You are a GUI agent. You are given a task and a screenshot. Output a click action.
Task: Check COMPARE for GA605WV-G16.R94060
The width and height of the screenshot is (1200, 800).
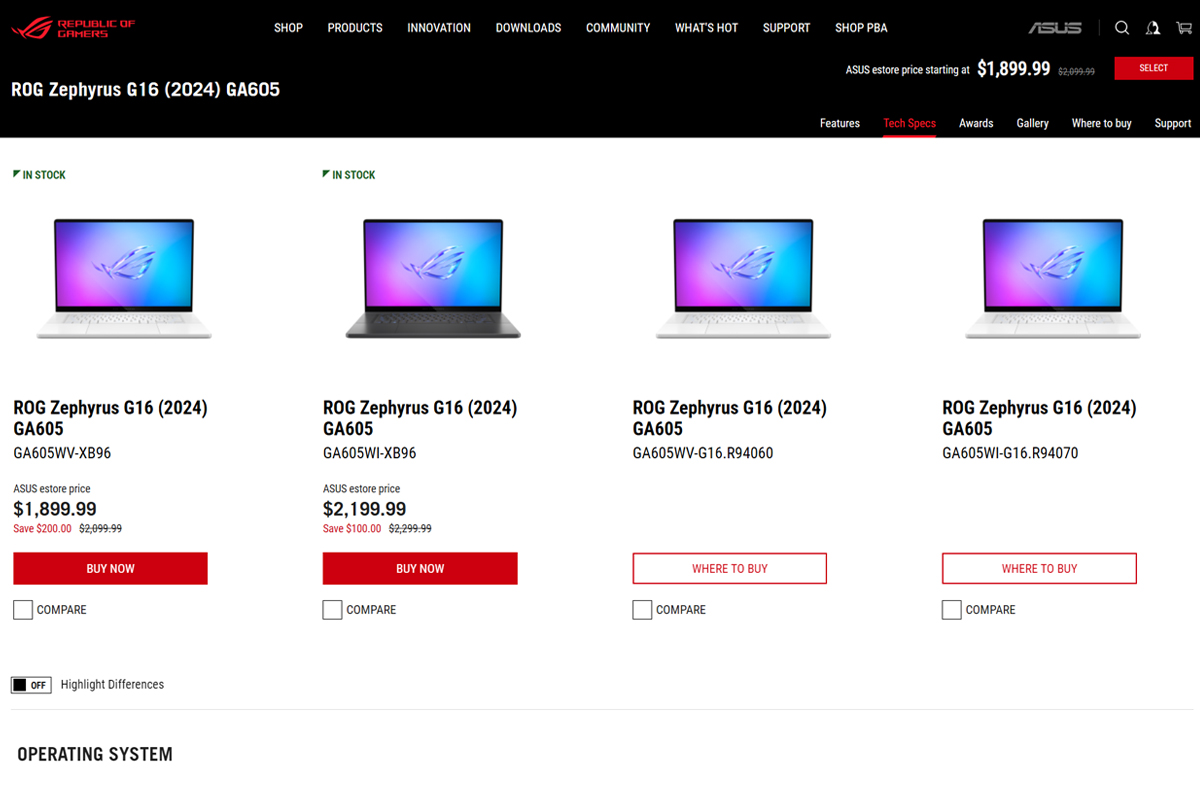[x=642, y=610]
